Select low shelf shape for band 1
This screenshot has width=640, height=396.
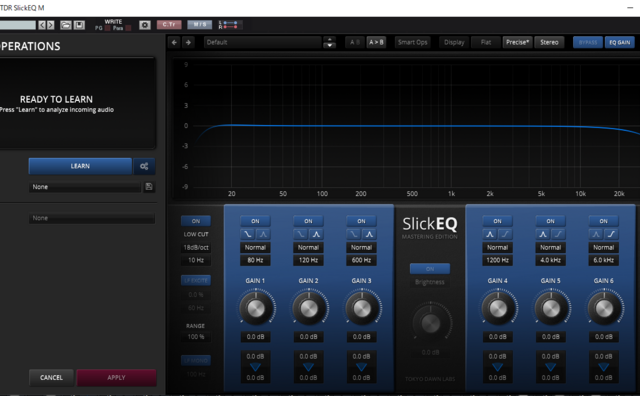coord(247,234)
